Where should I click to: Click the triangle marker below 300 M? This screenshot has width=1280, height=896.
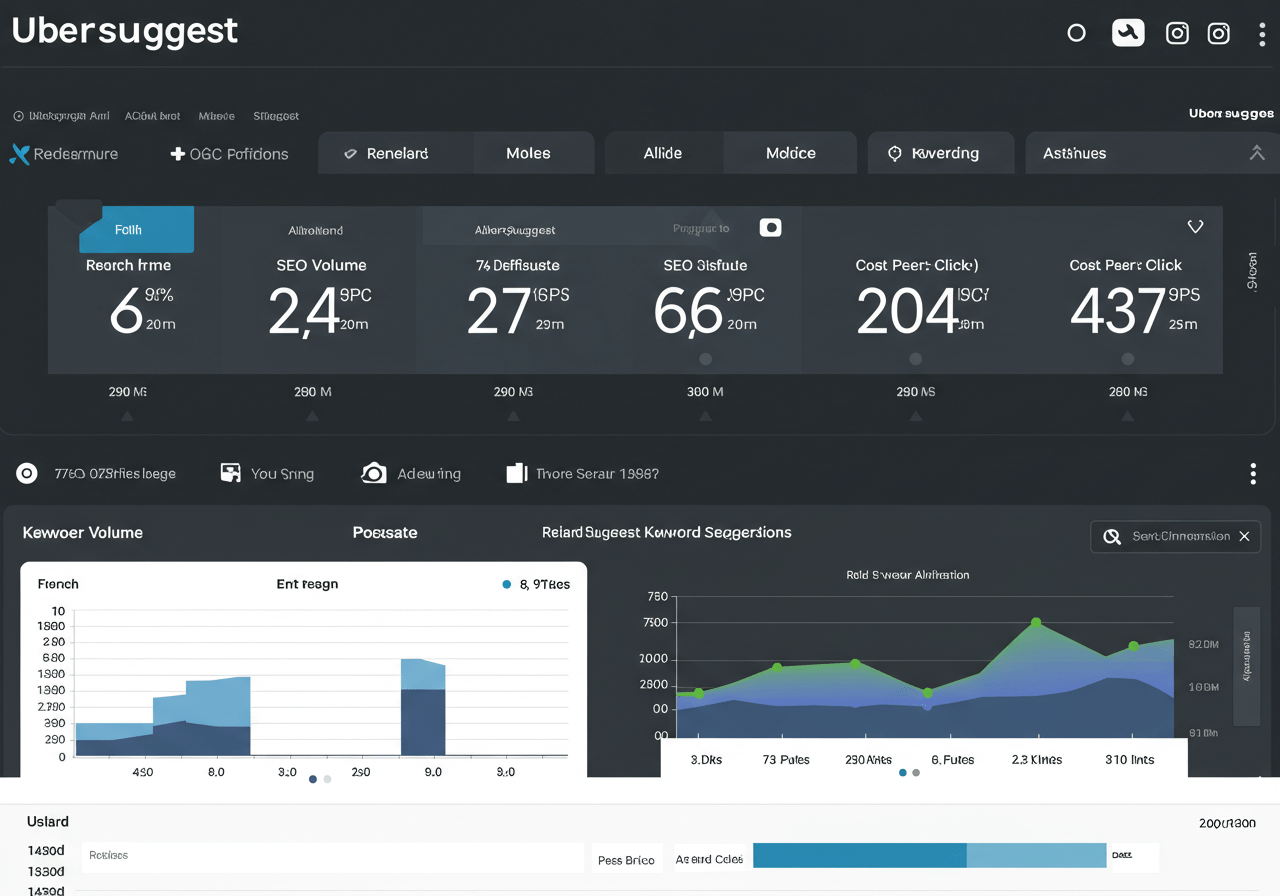click(705, 415)
